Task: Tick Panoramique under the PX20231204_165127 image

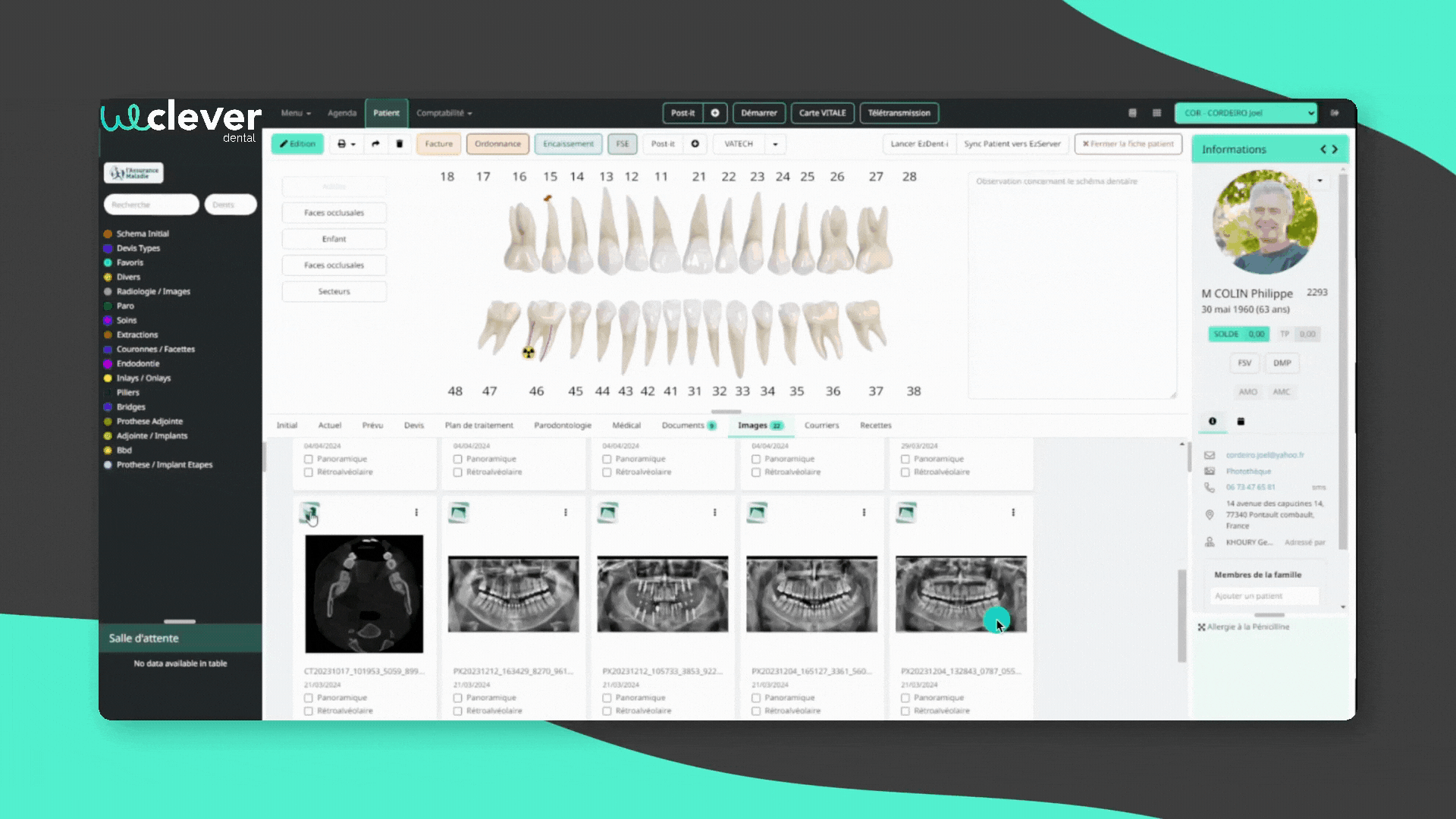Action: point(756,698)
